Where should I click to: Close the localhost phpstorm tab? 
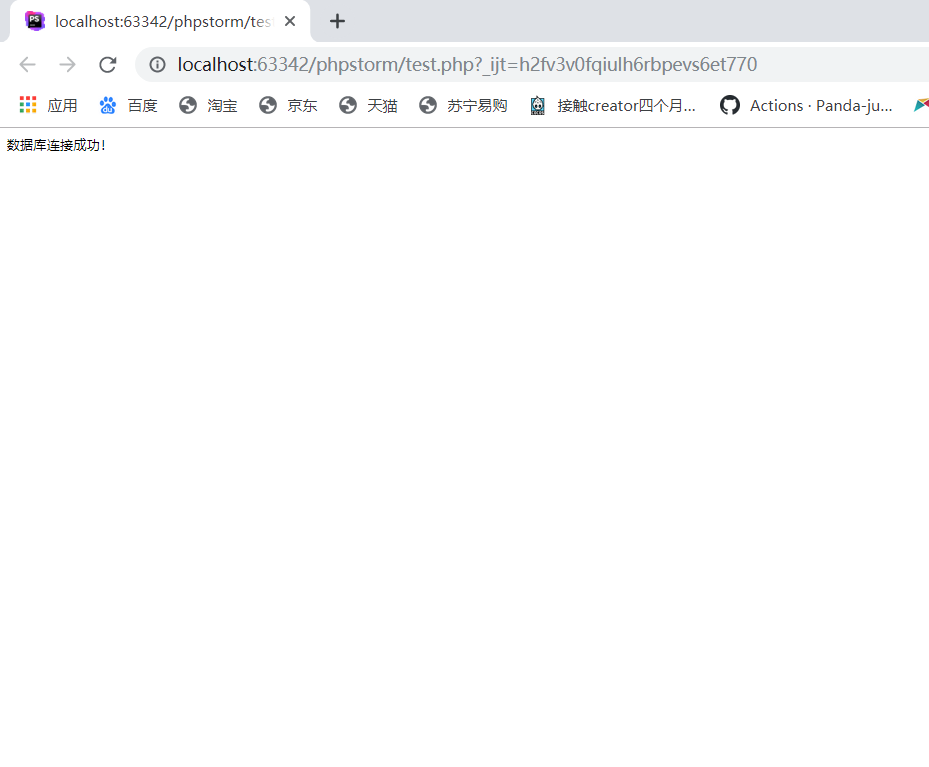click(290, 21)
